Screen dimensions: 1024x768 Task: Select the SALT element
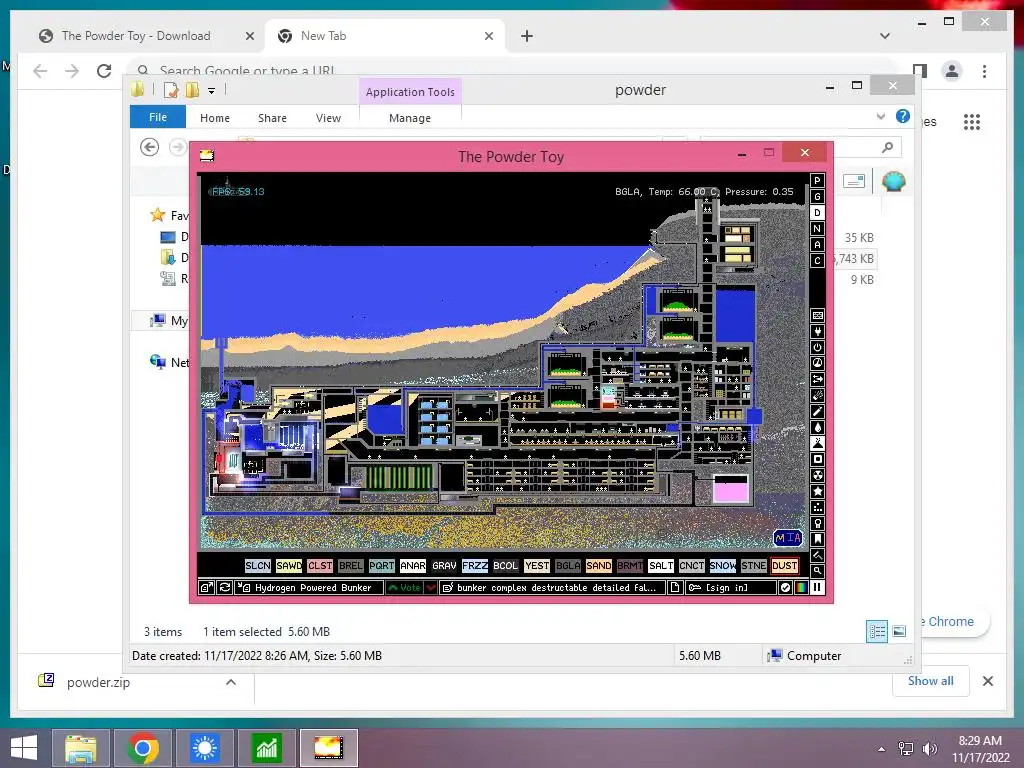(x=660, y=566)
